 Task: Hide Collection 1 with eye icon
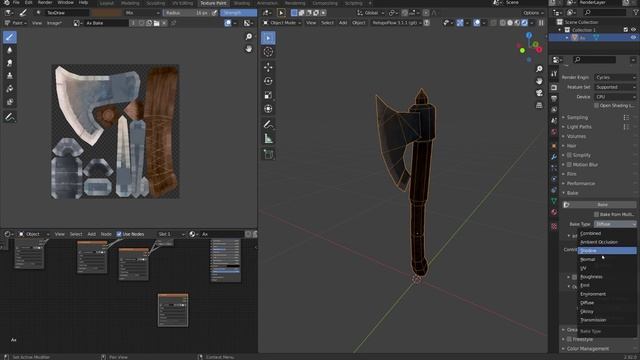[633, 30]
